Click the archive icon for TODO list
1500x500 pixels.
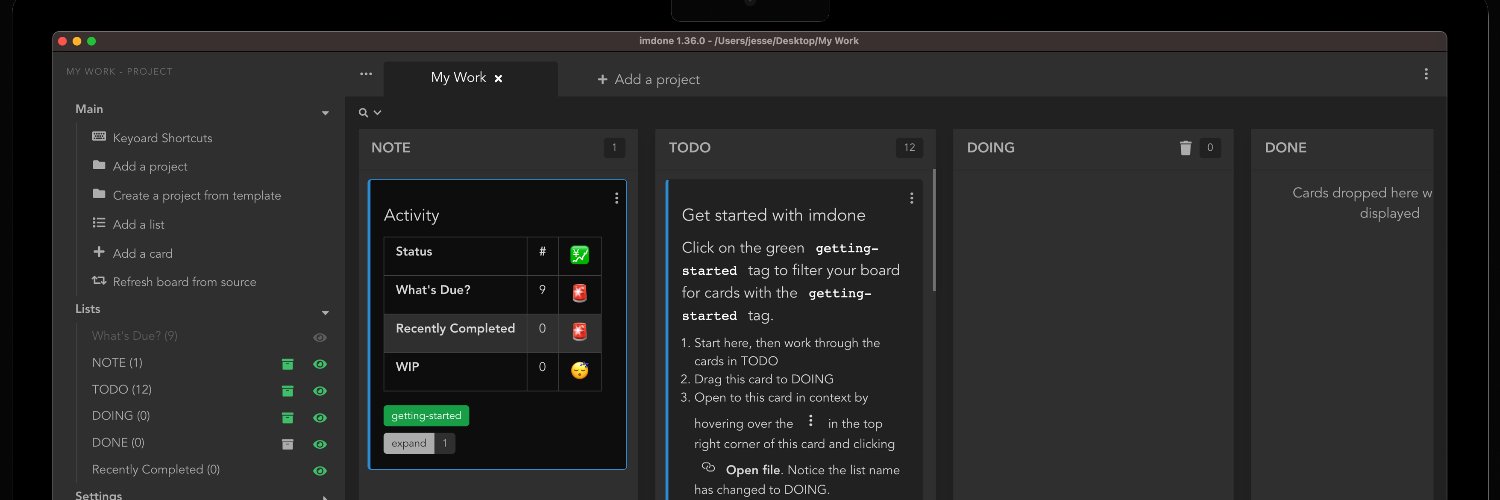click(x=288, y=391)
